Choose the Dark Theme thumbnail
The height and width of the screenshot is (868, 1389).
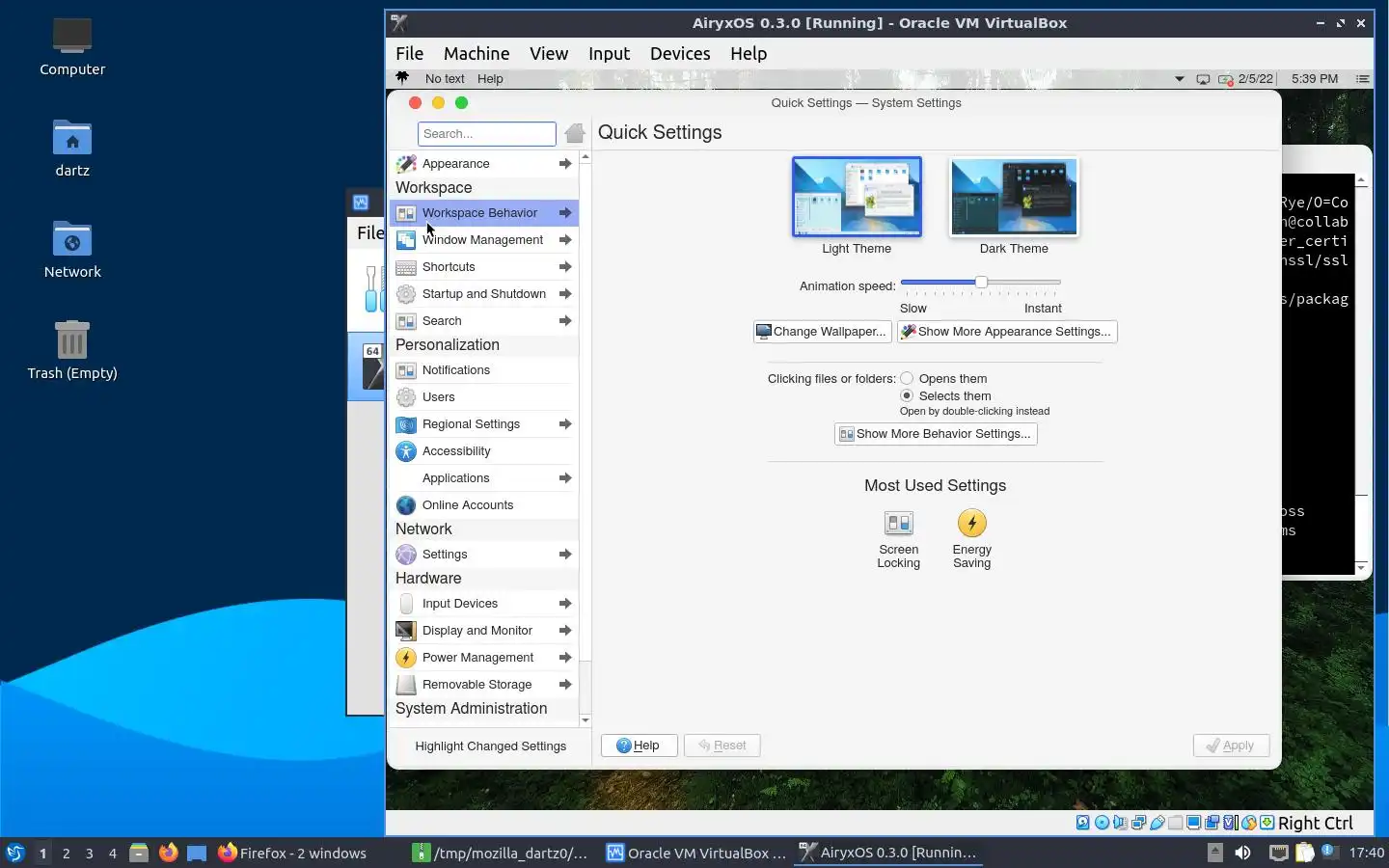point(1014,197)
